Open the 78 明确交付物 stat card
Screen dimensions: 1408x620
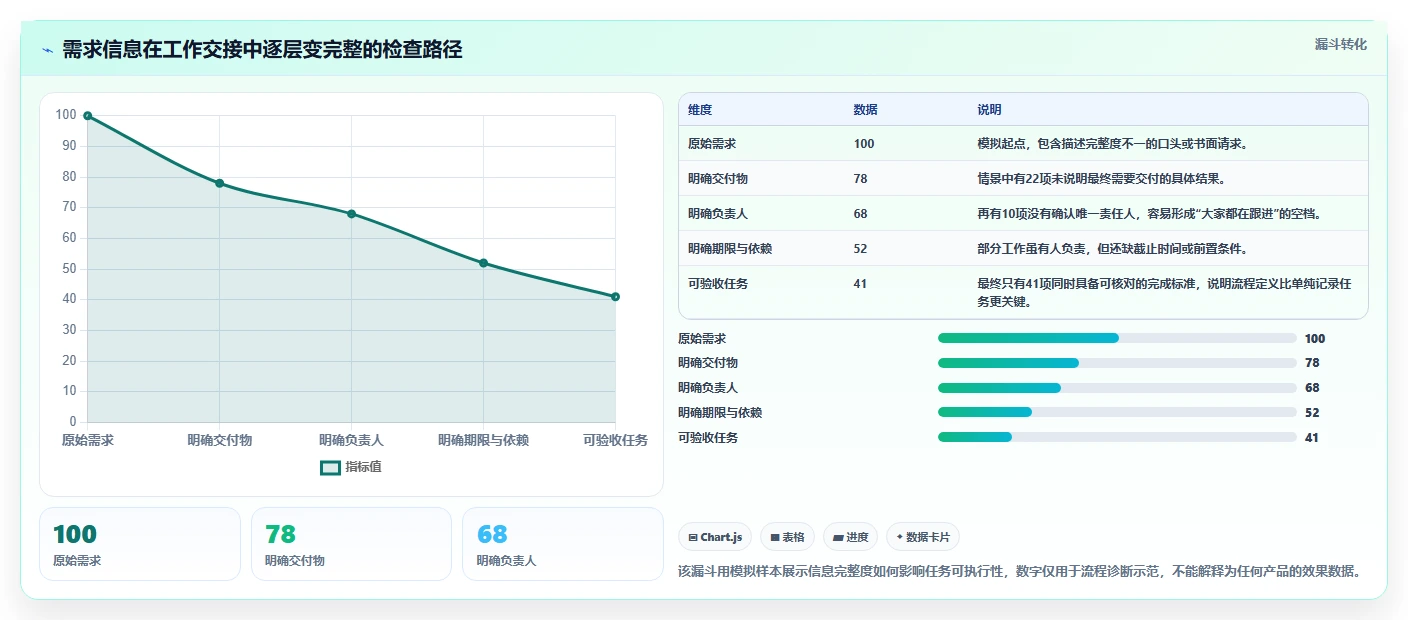(351, 544)
